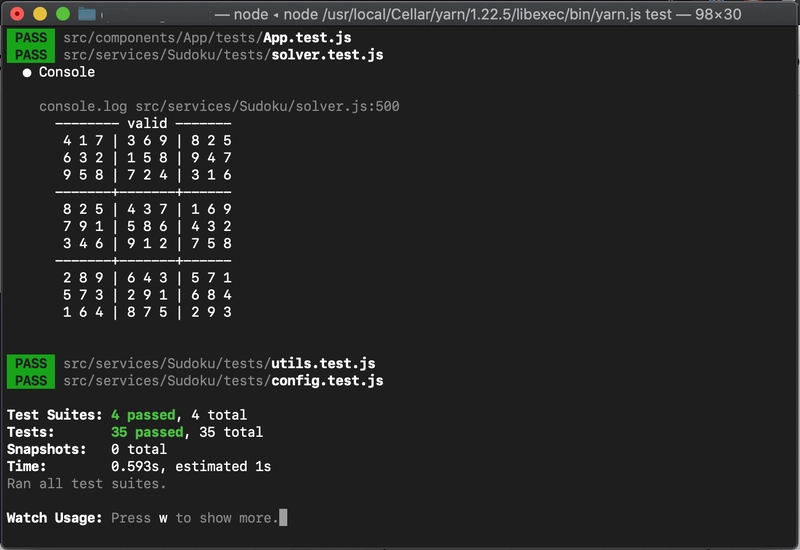Click the solver.js:500 console.log source line
Viewport: 800px width, 550px height.
(219, 106)
